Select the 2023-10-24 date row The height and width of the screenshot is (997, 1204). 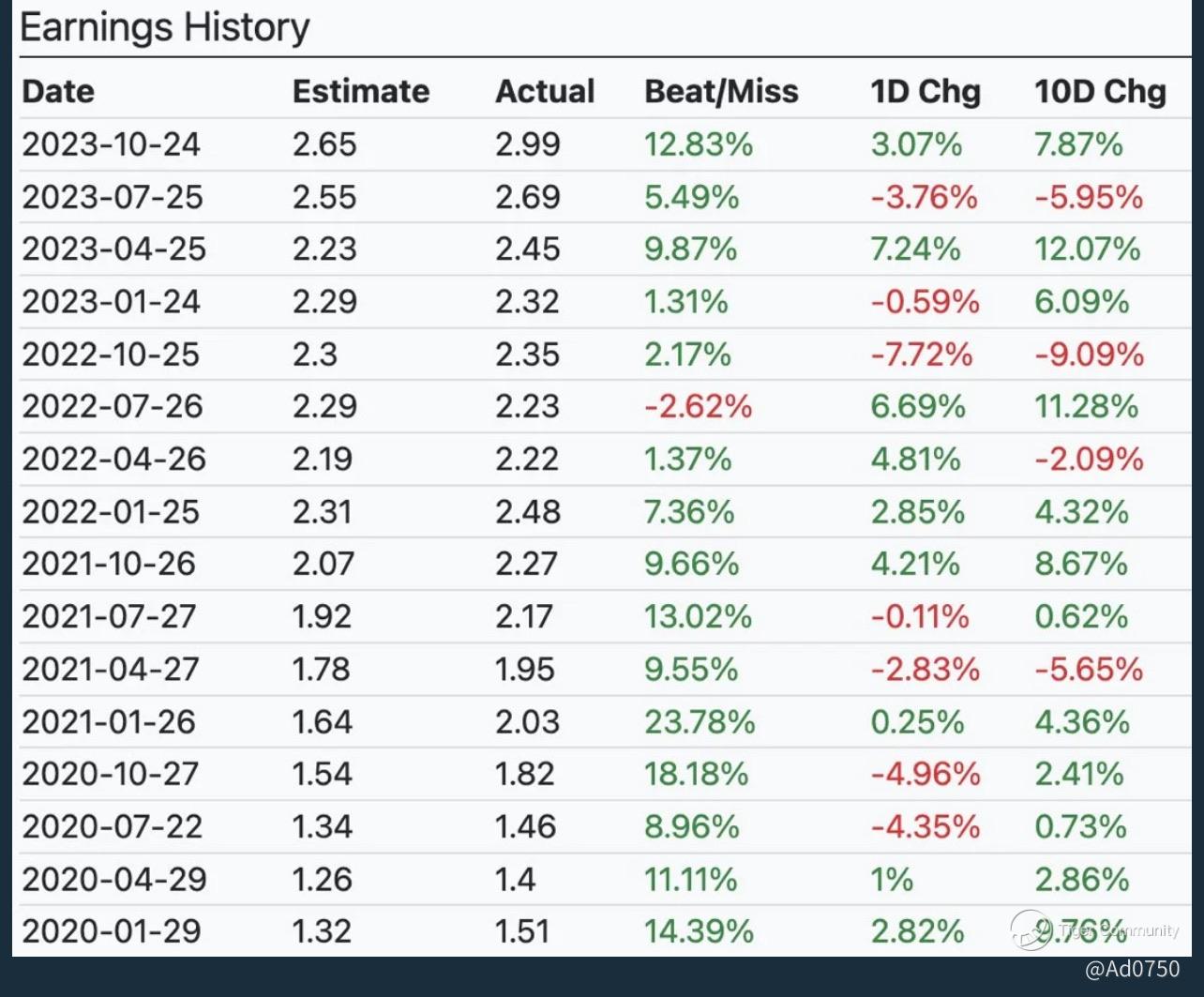pyautogui.click(x=112, y=144)
